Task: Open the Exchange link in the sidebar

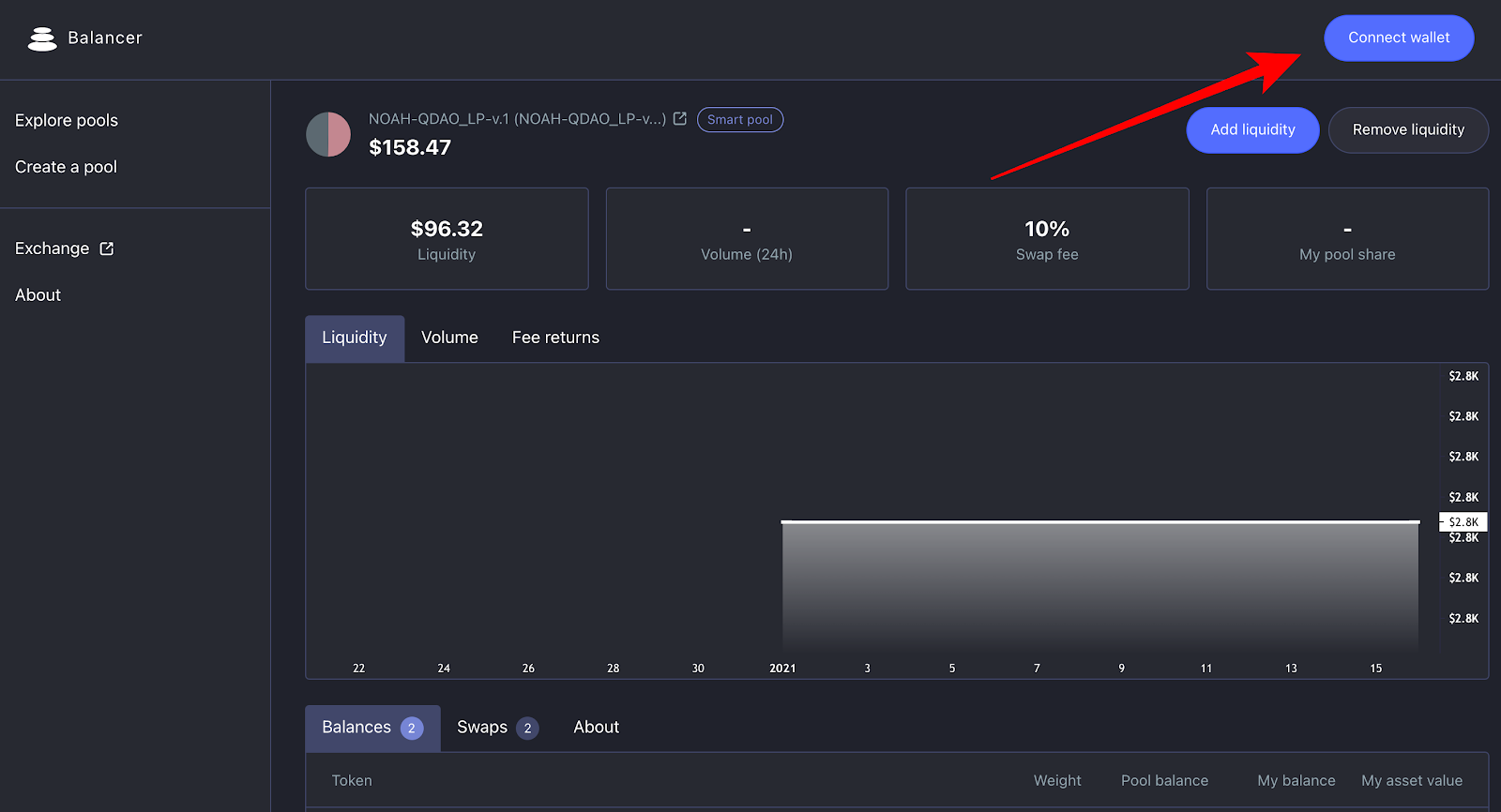Action: pyautogui.click(x=53, y=248)
